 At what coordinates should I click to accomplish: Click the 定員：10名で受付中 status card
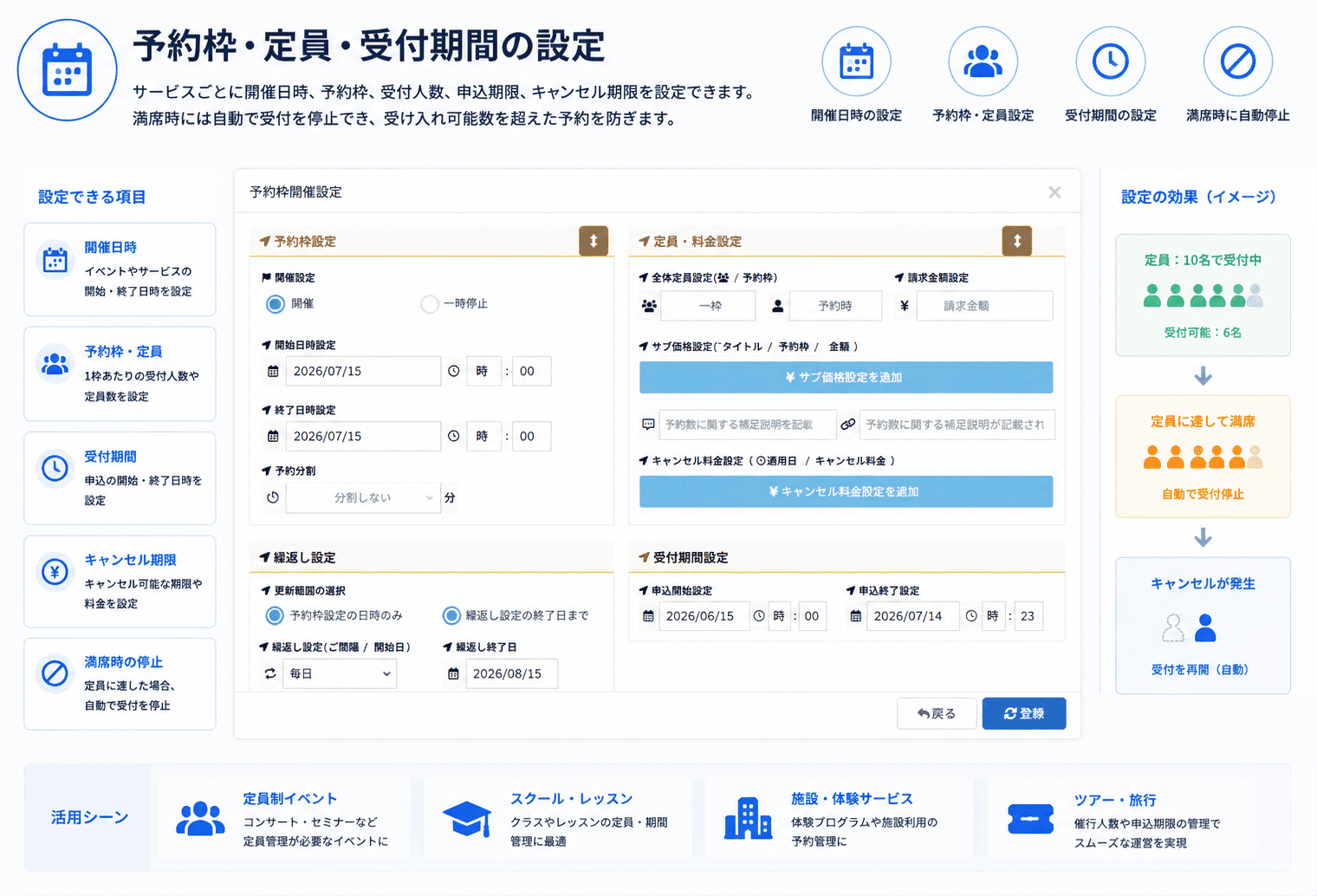[x=1203, y=295]
